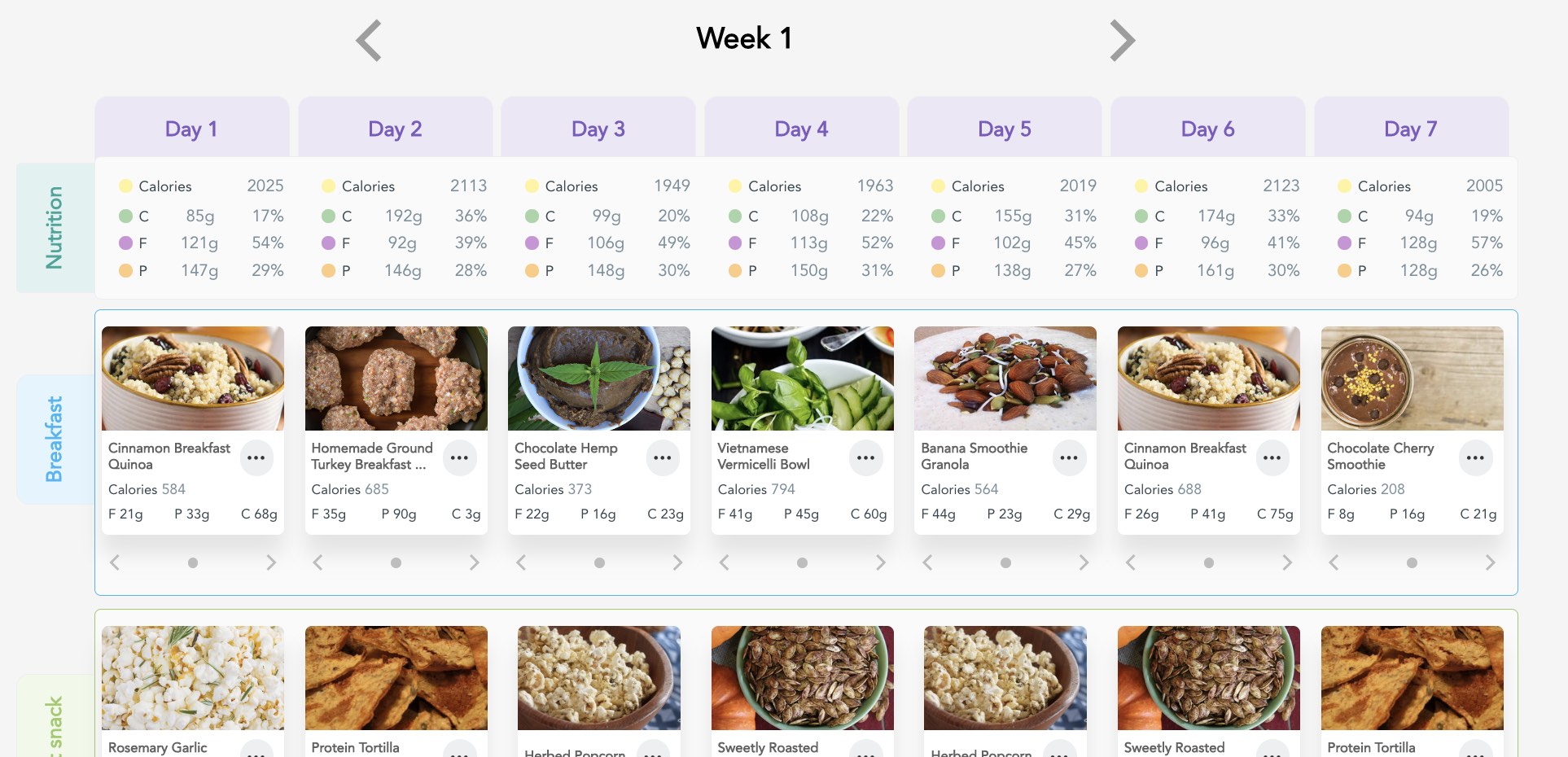Open options for Homemade Ground Turkey Breakfast

tap(459, 457)
